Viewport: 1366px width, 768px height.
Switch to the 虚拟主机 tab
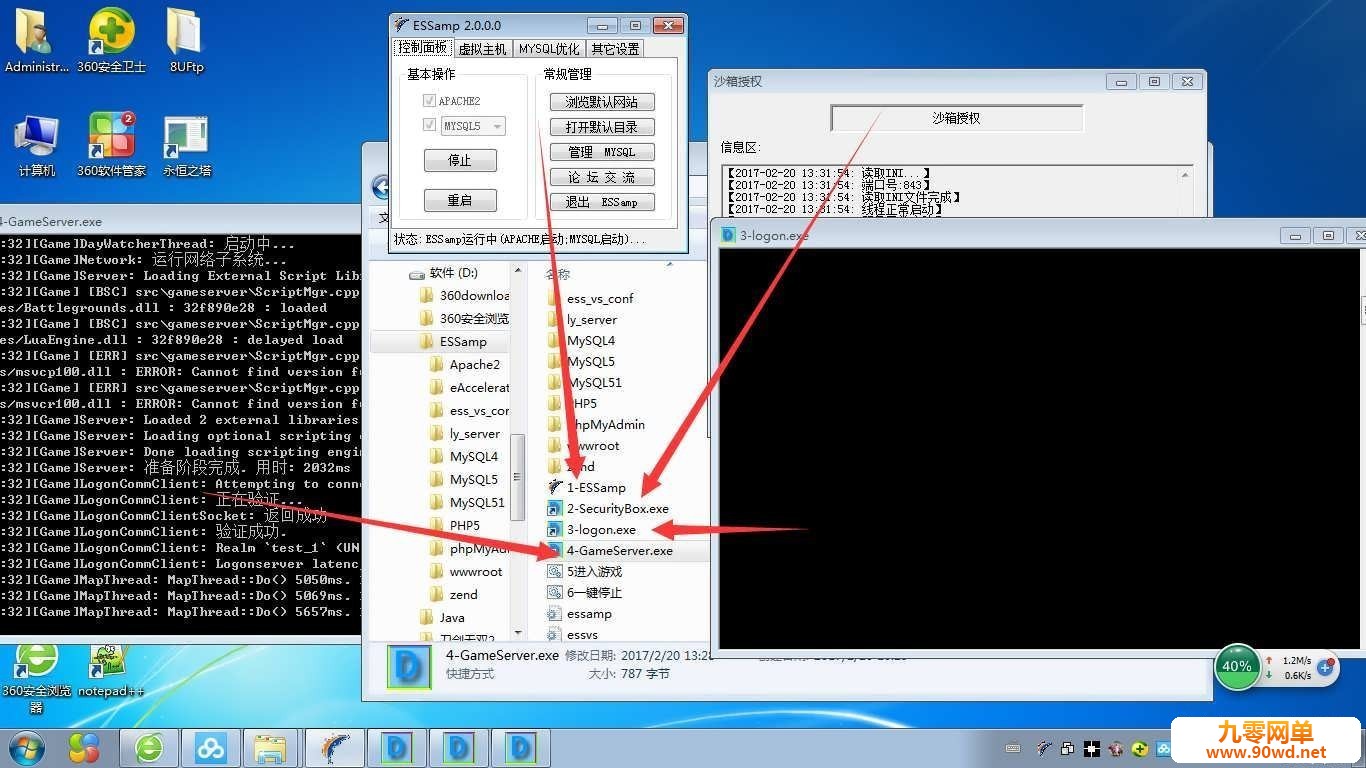(483, 48)
